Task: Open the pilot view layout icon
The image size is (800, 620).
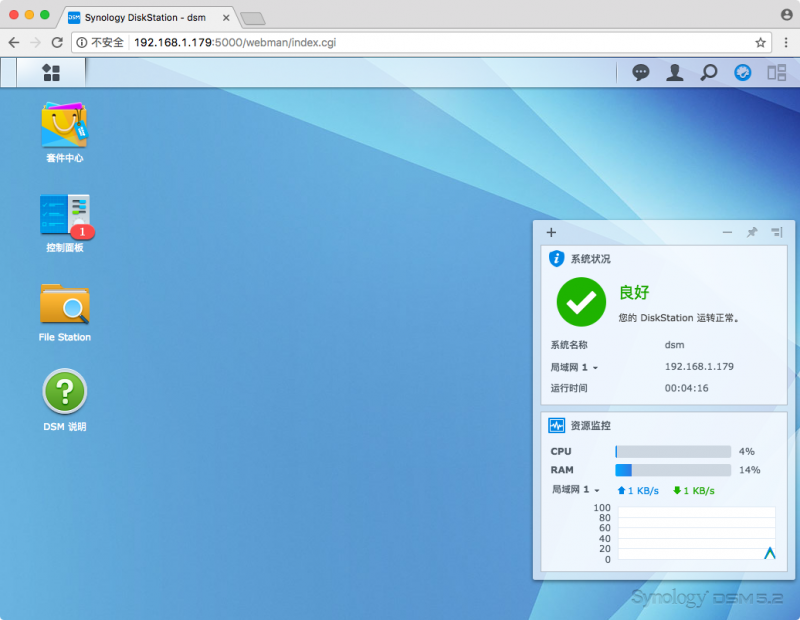Action: [x=777, y=72]
